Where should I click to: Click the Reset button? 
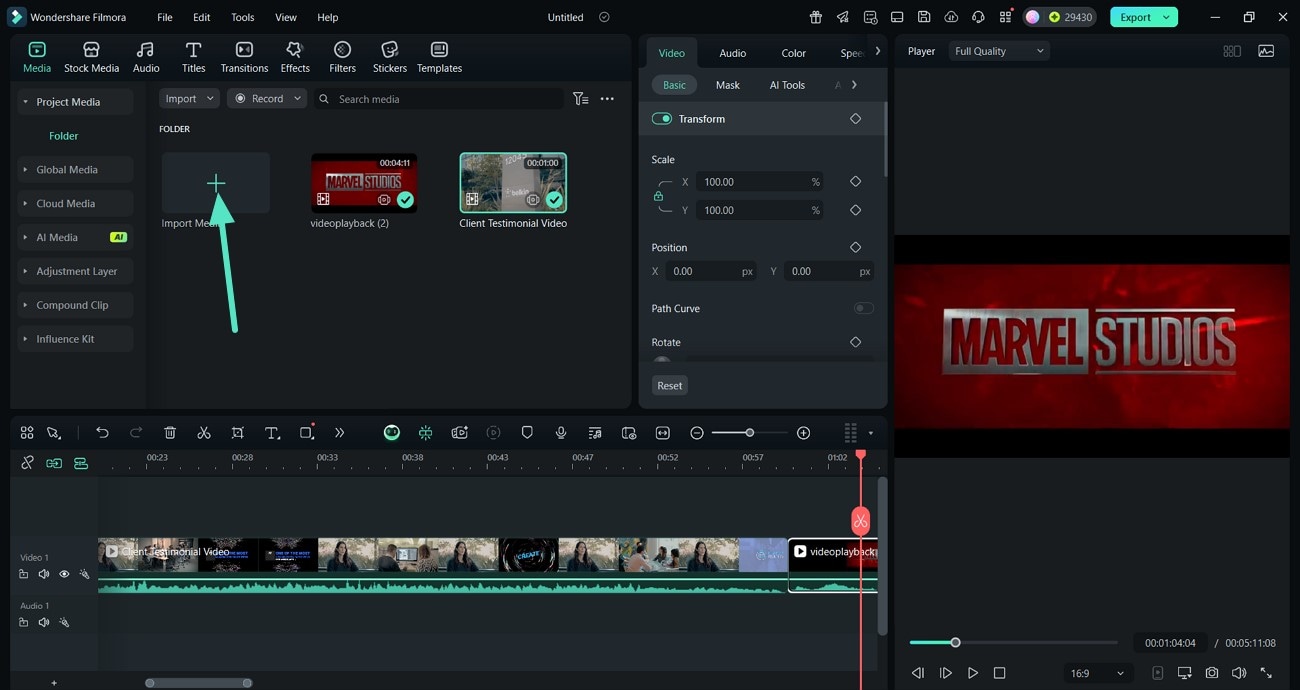[x=670, y=386]
